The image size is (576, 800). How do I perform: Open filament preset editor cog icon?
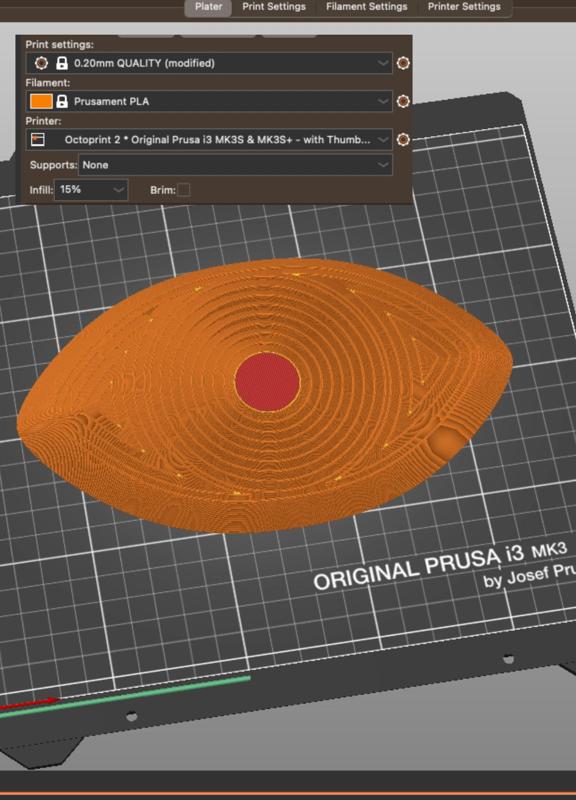coord(403,101)
